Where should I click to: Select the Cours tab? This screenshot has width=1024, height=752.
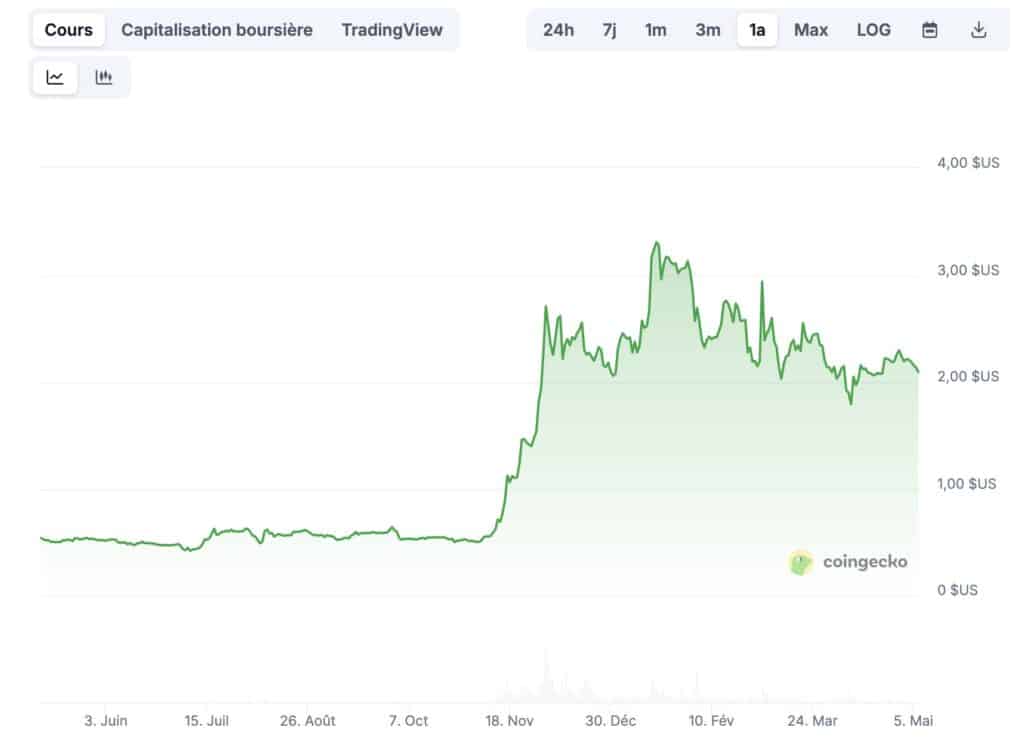coord(69,30)
